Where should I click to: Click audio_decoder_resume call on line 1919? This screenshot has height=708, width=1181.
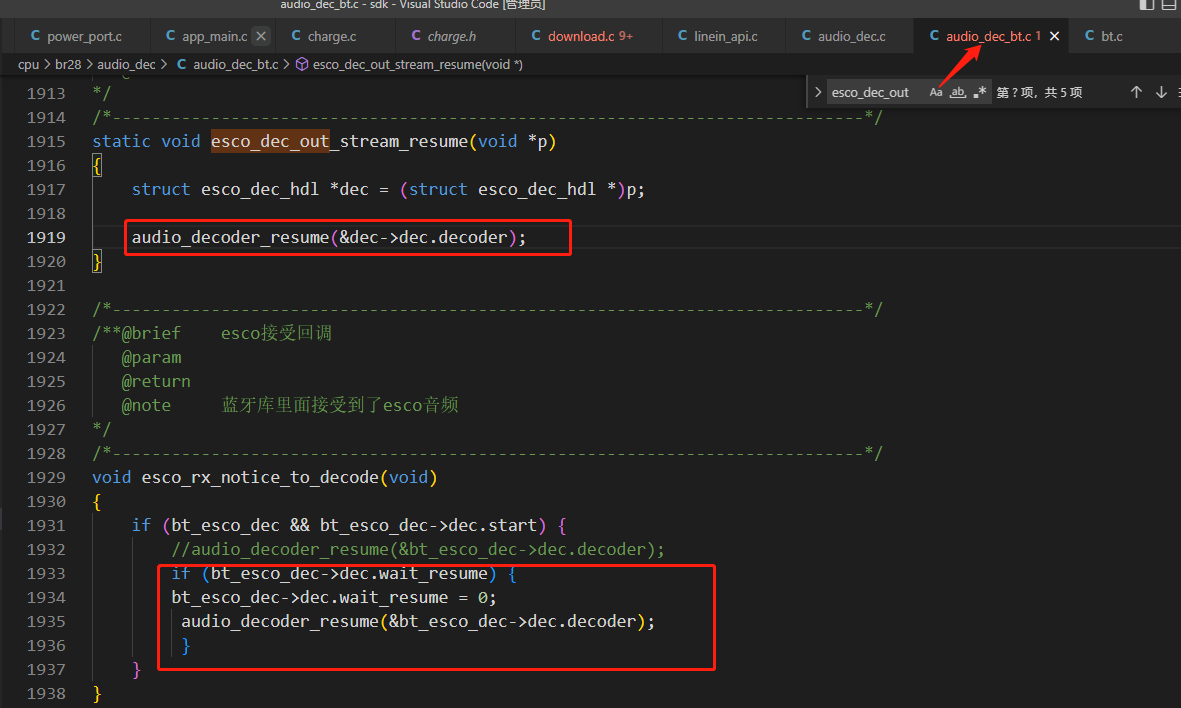[329, 237]
